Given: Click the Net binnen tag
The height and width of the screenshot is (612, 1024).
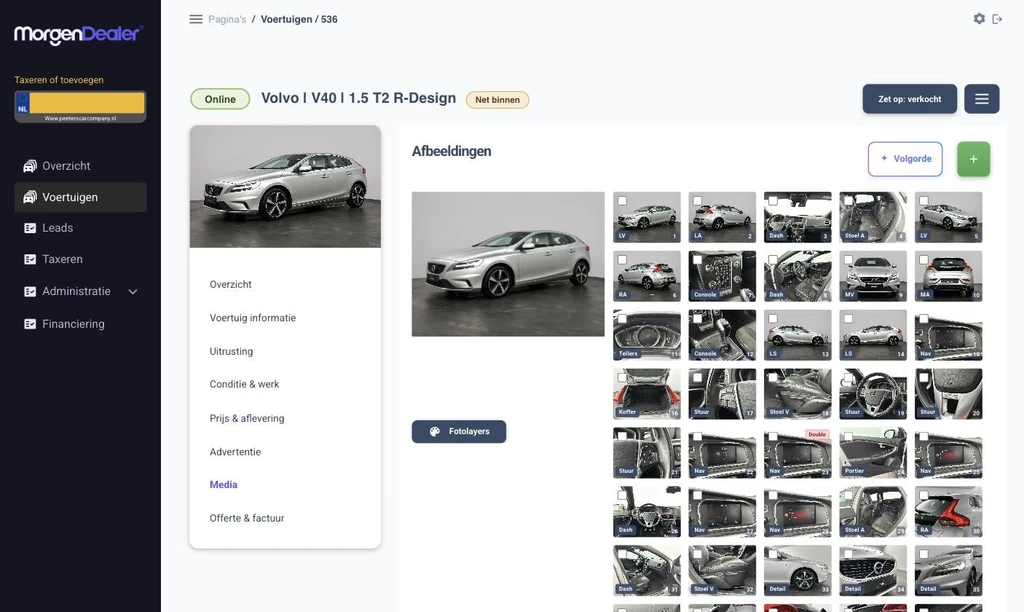Looking at the screenshot, I should point(498,100).
